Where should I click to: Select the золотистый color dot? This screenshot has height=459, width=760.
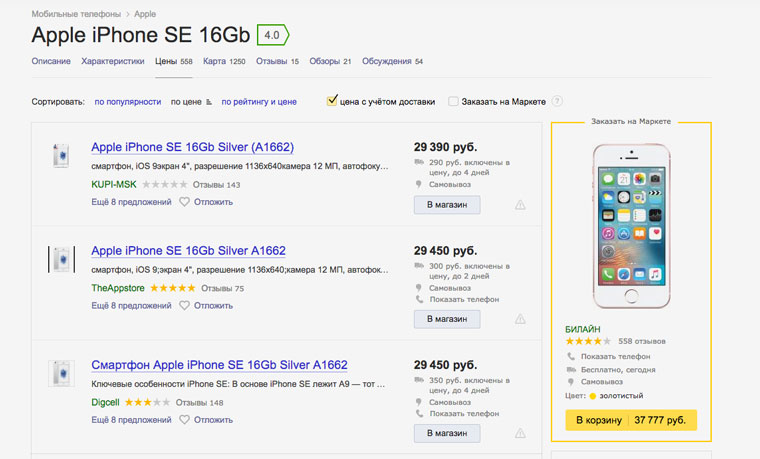click(x=592, y=396)
